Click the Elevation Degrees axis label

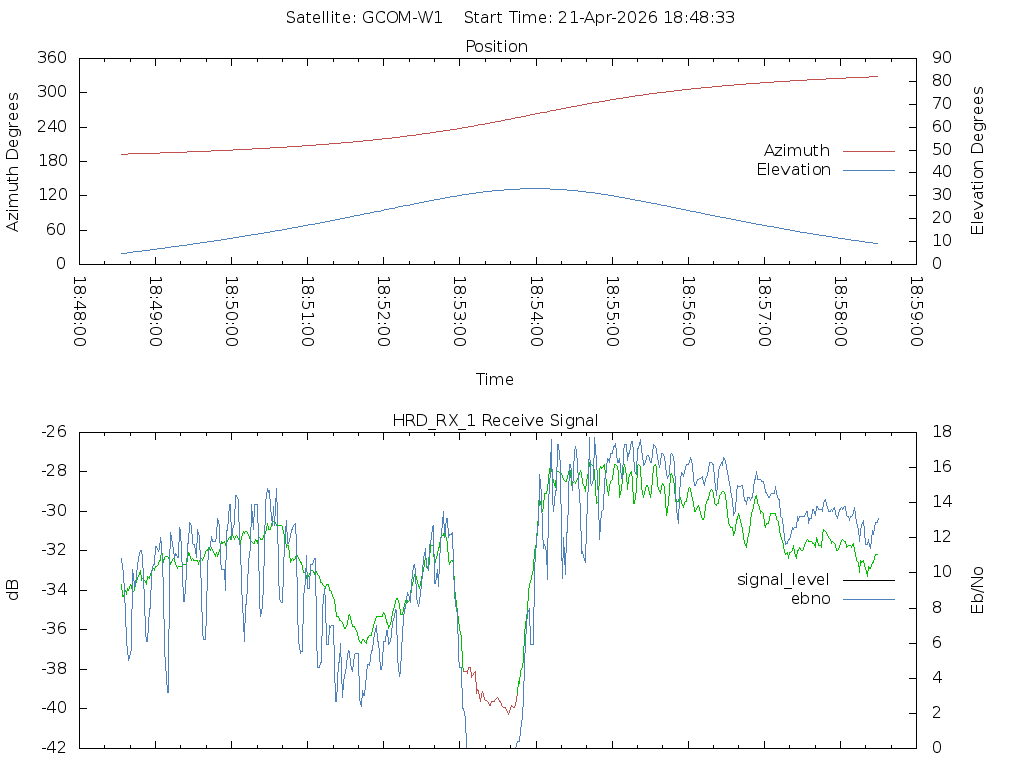[x=978, y=161]
